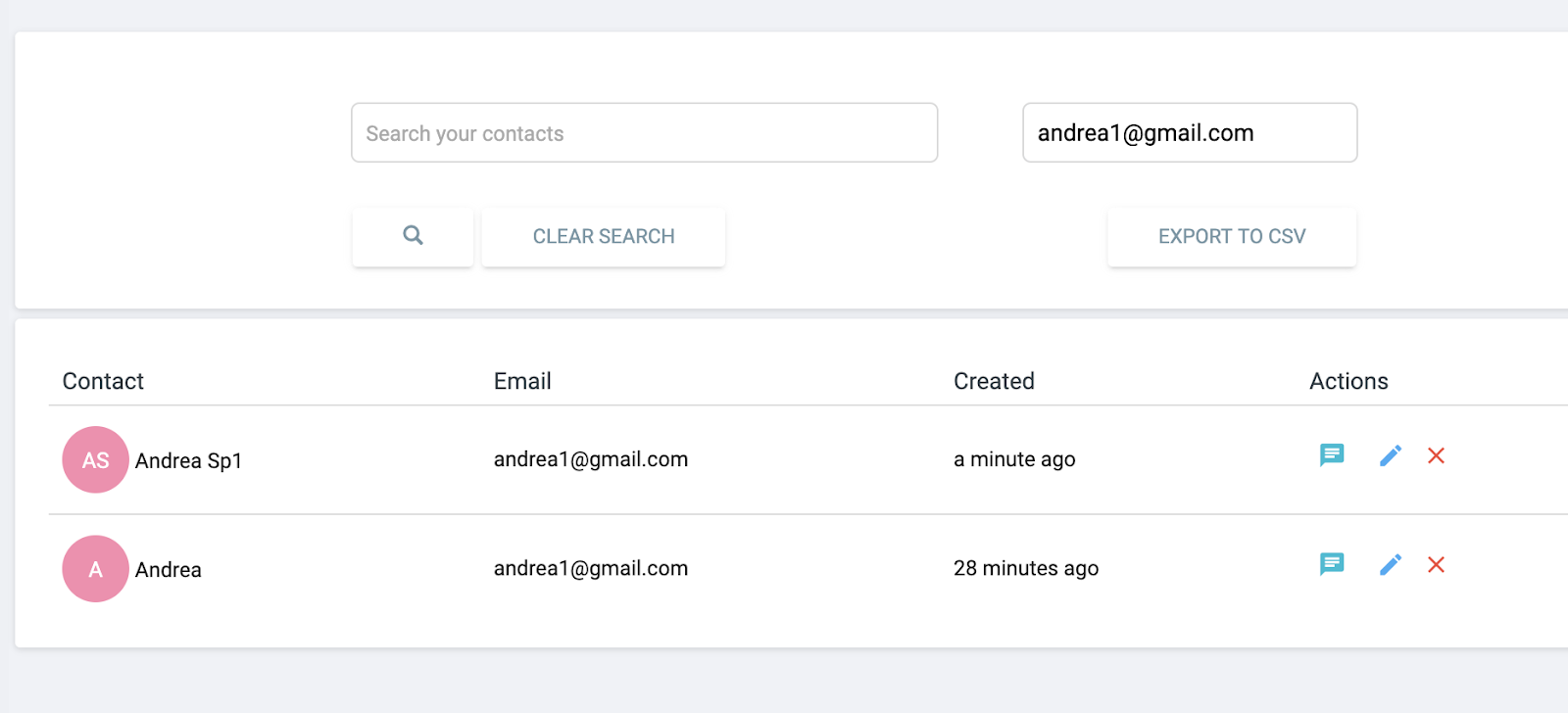Remove the Andrea contact with red X

[x=1436, y=564]
